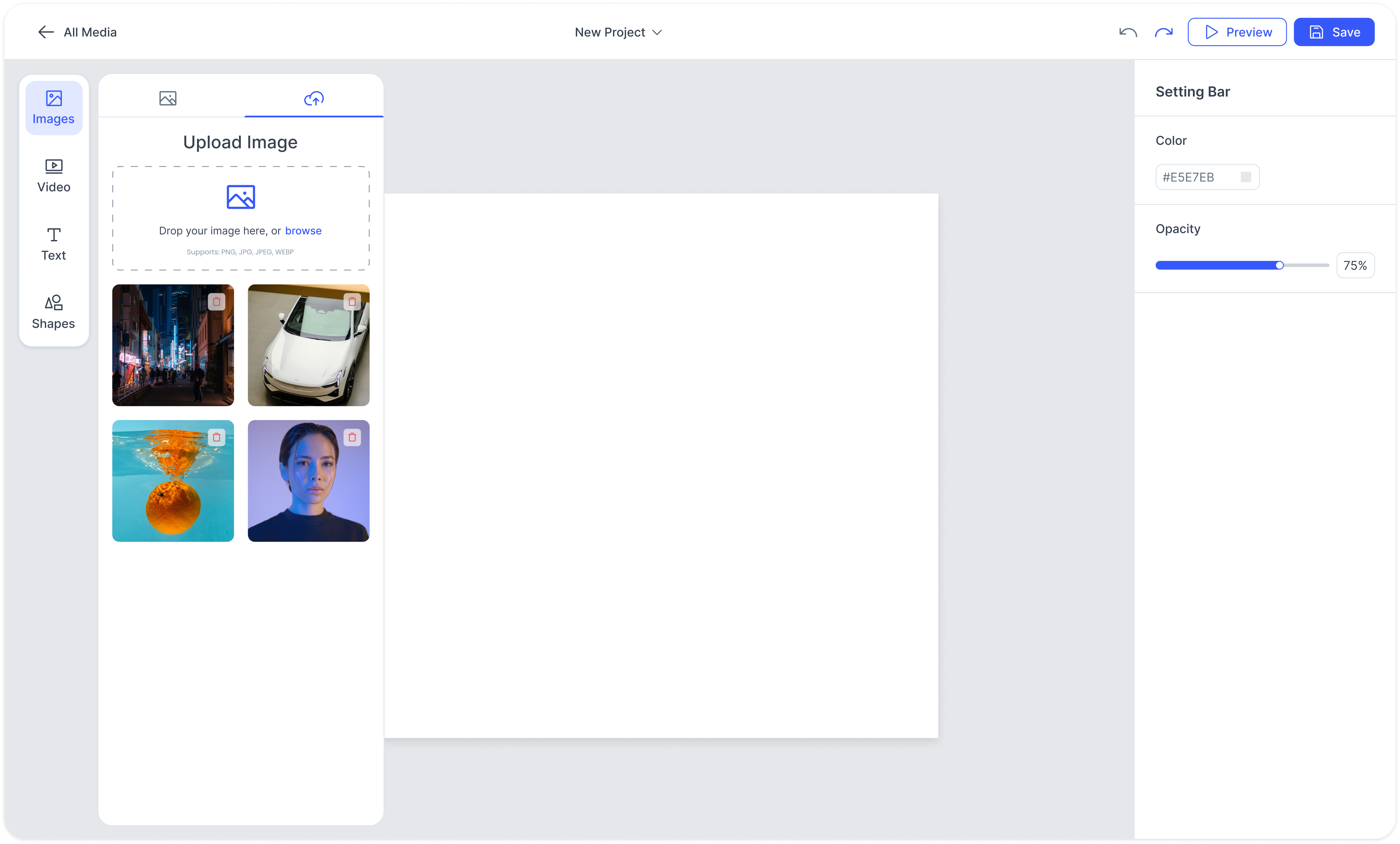Open the Video sidebar tool
This screenshot has width=1400, height=844.
click(53, 176)
